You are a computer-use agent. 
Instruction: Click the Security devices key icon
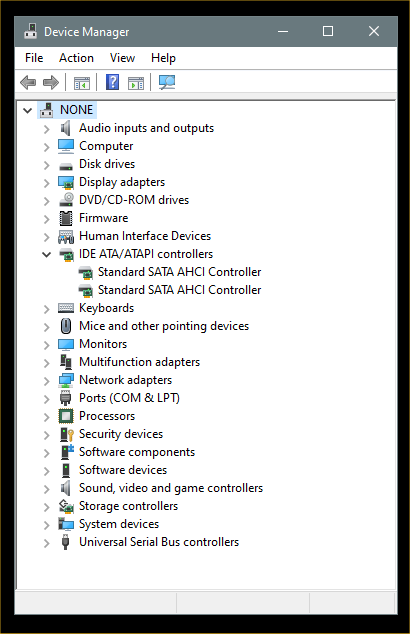67,434
